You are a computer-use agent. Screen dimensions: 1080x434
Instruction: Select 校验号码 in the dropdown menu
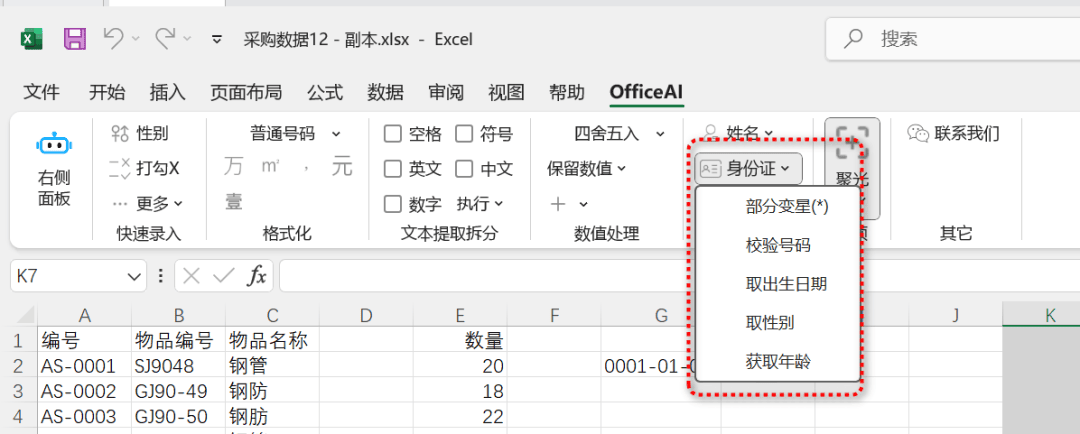tap(777, 245)
